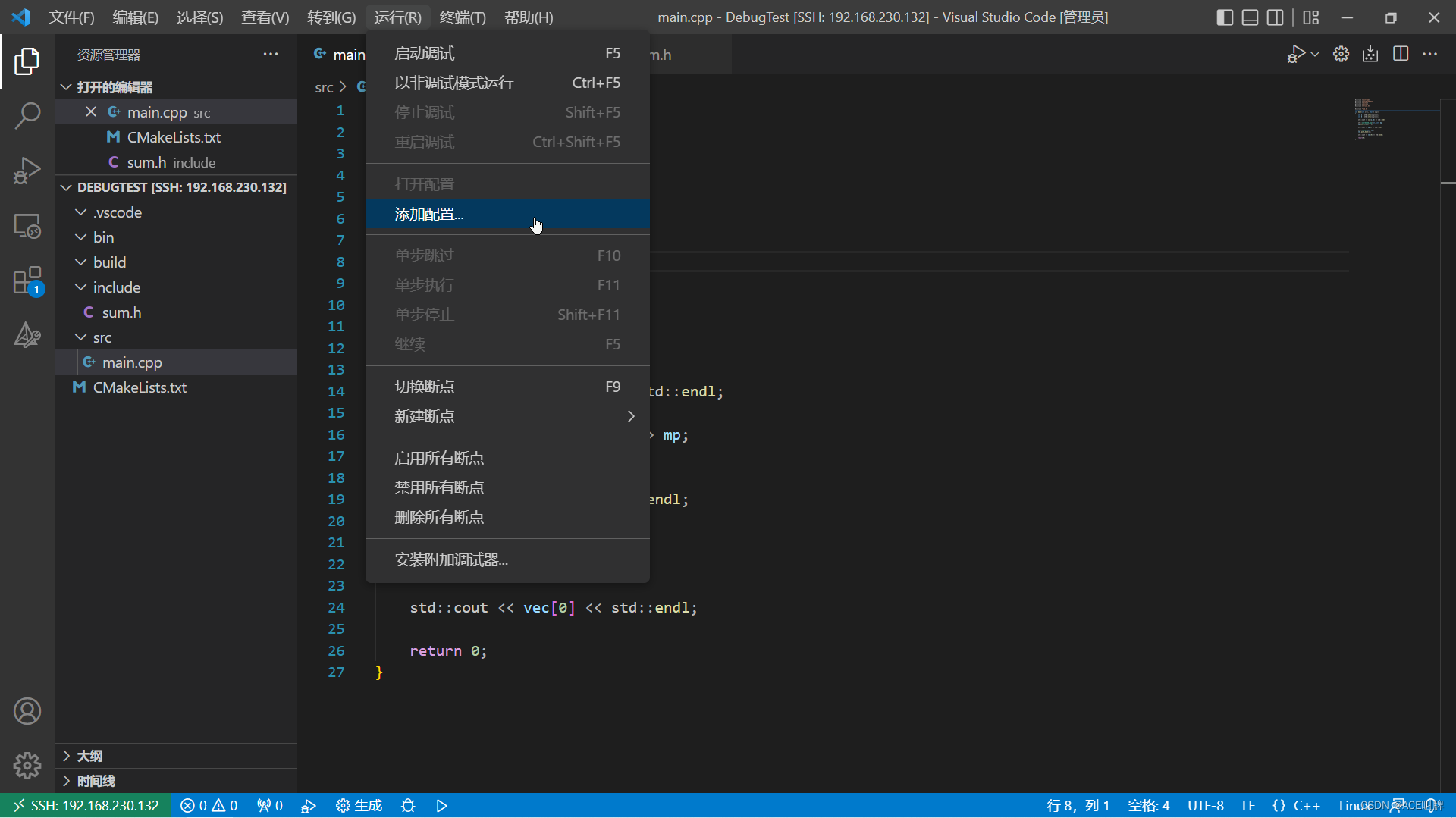Open the Explorer view in activity bar
This screenshot has width=1456, height=818.
point(27,61)
